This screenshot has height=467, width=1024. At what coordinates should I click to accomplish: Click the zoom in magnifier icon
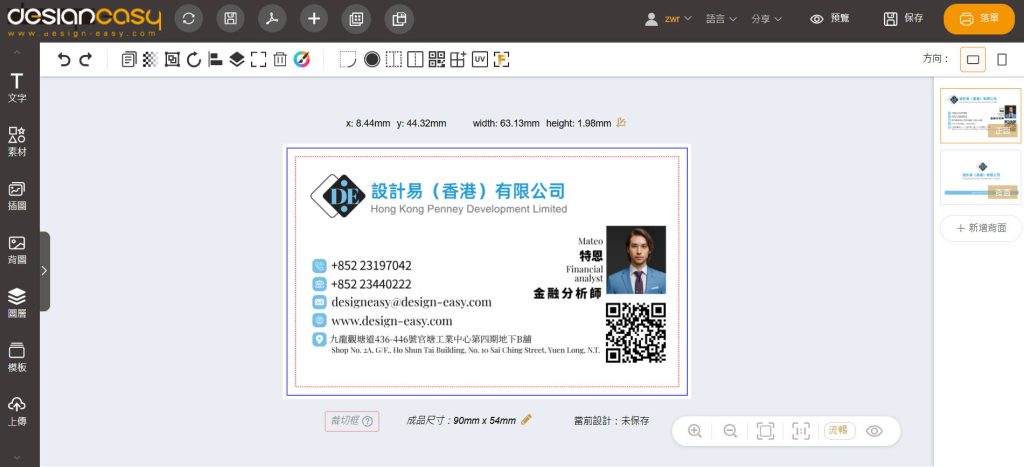pos(695,431)
